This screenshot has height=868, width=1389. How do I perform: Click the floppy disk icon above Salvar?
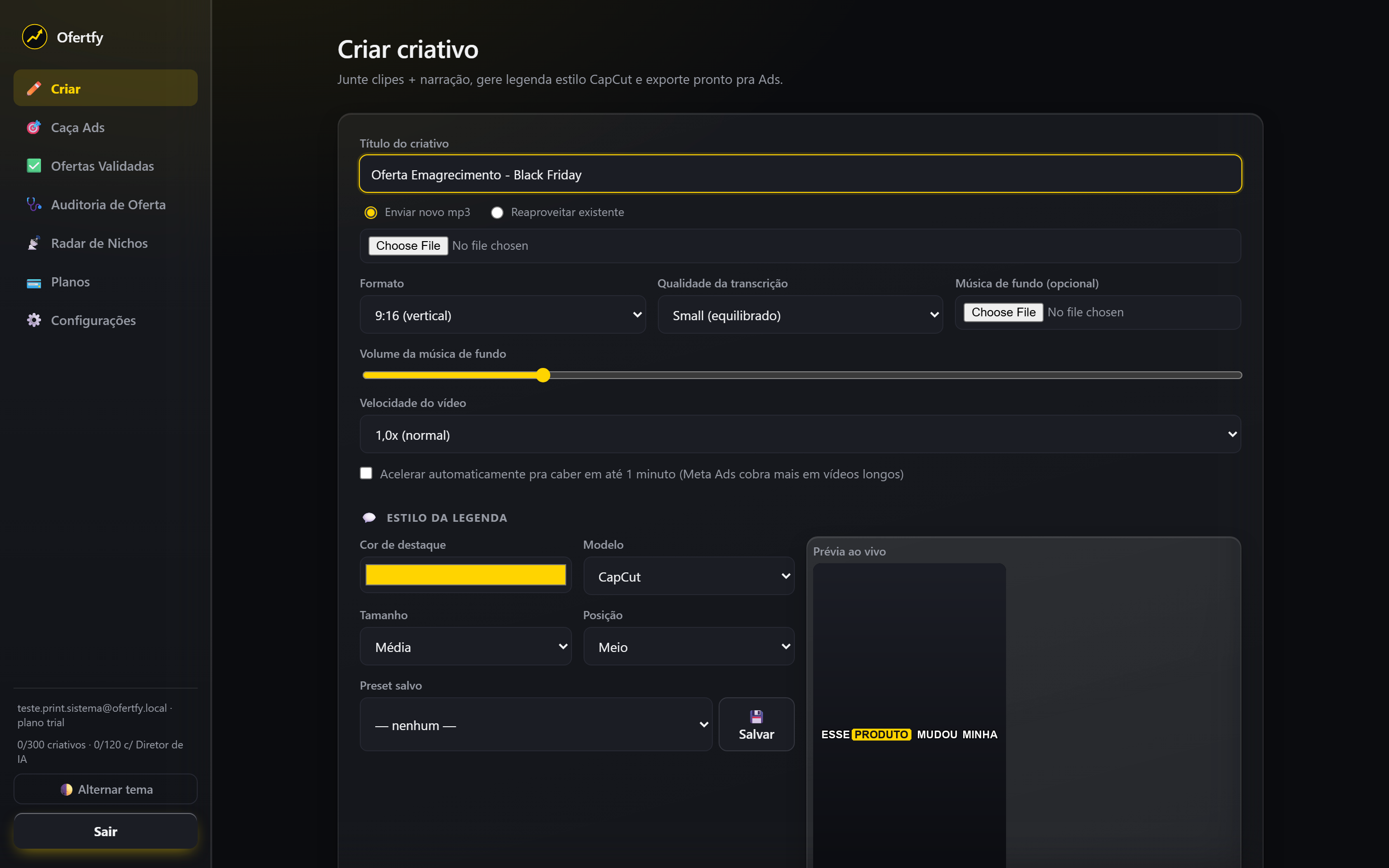(x=756, y=716)
